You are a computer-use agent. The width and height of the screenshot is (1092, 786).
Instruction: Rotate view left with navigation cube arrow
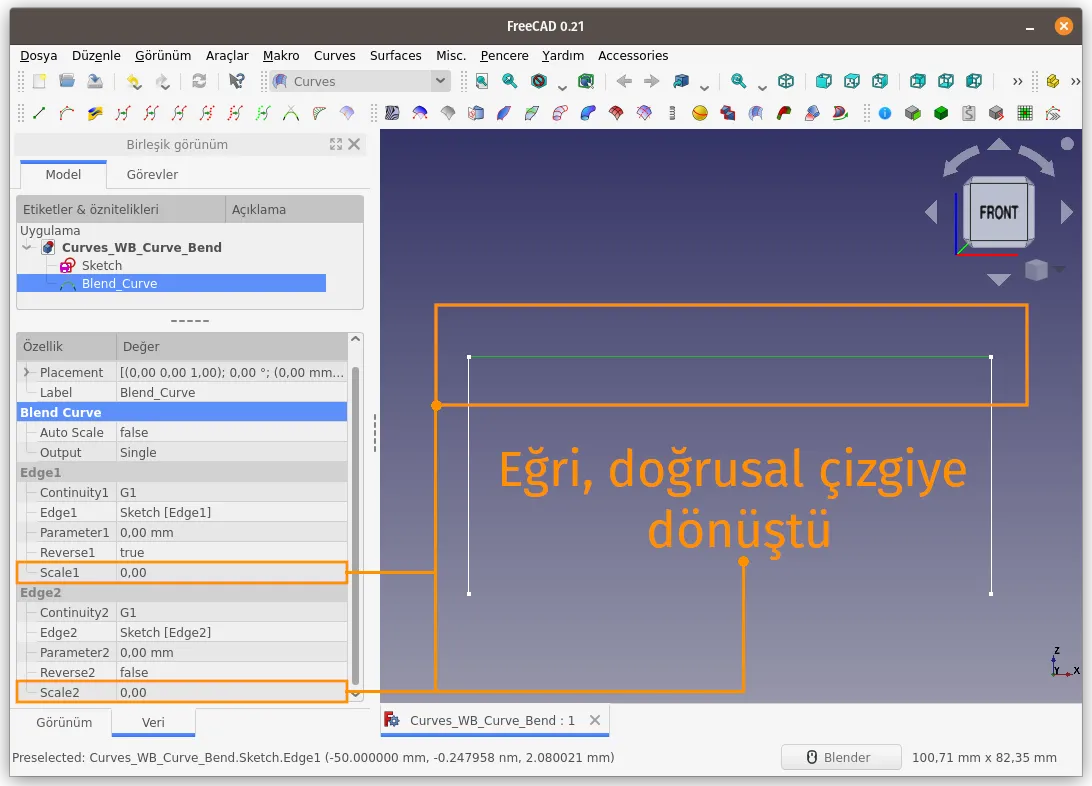click(931, 212)
